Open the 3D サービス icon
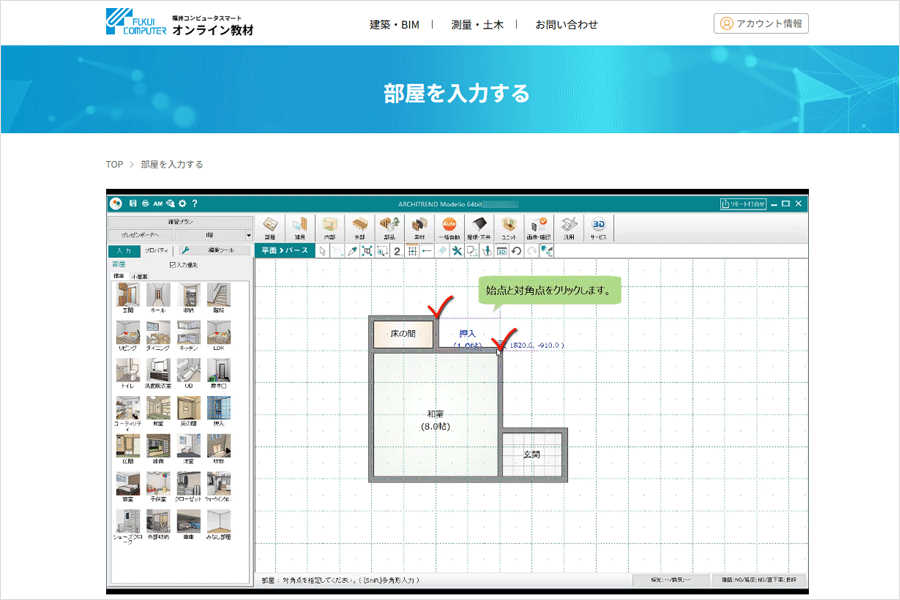This screenshot has width=900, height=600. pos(598,225)
